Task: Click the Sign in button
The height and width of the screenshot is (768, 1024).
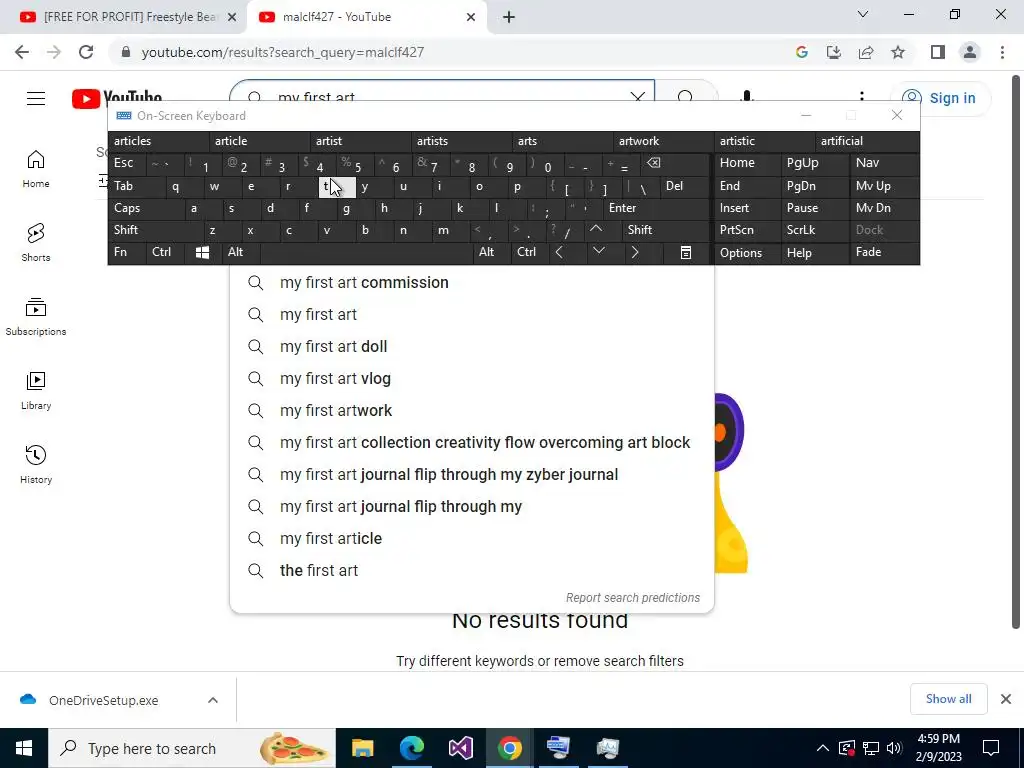Action: [940, 98]
